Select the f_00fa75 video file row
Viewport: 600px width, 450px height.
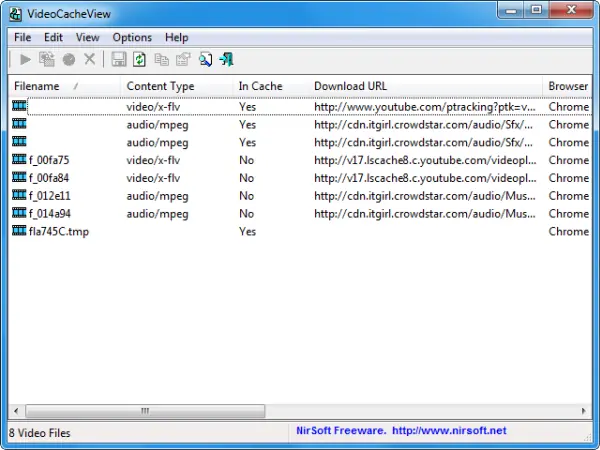tap(49, 160)
